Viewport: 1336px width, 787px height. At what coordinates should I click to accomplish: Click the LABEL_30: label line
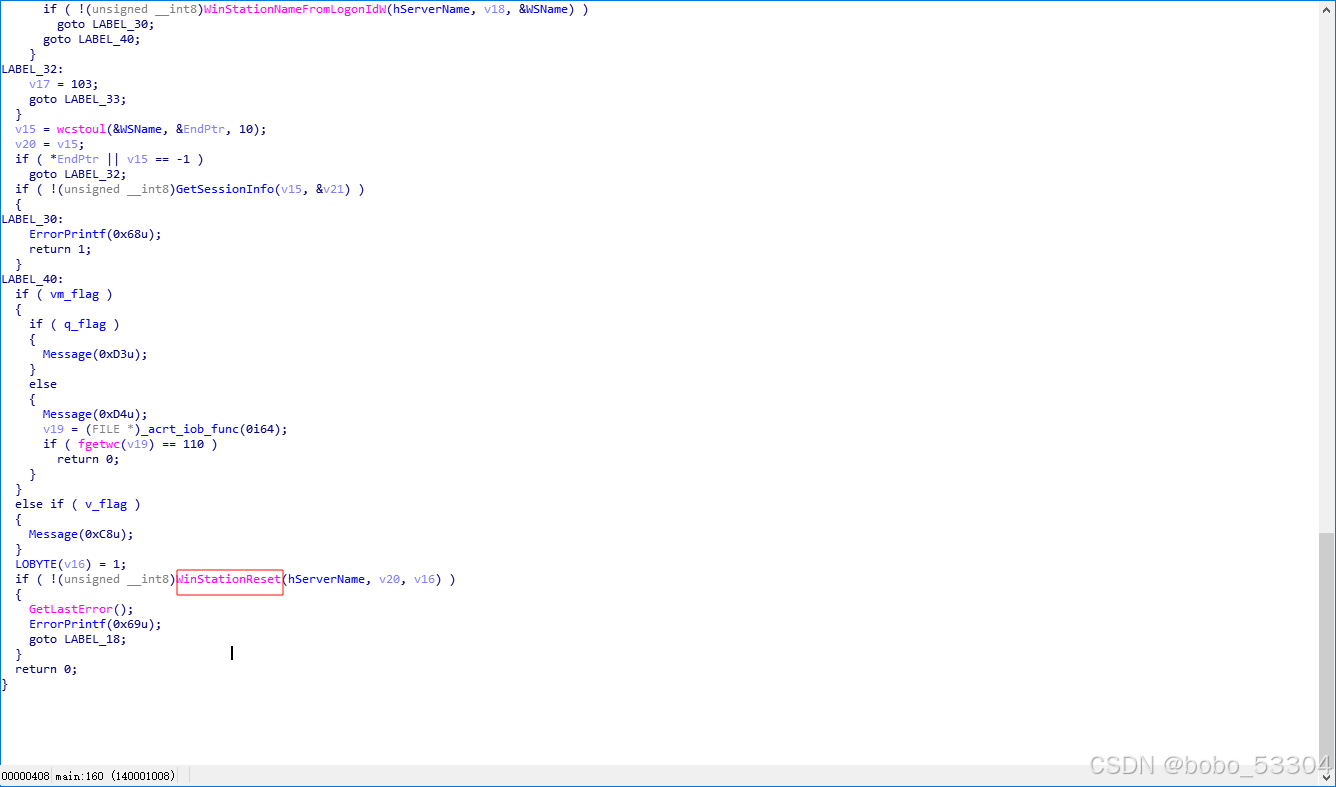33,219
